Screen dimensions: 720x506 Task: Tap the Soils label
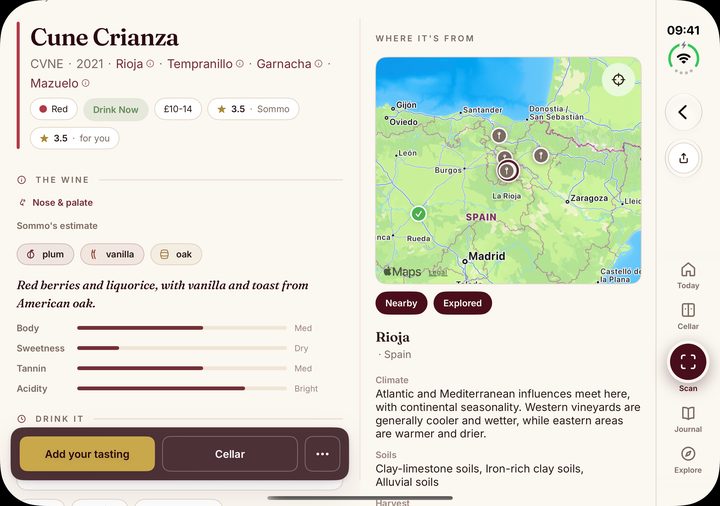coord(386,455)
